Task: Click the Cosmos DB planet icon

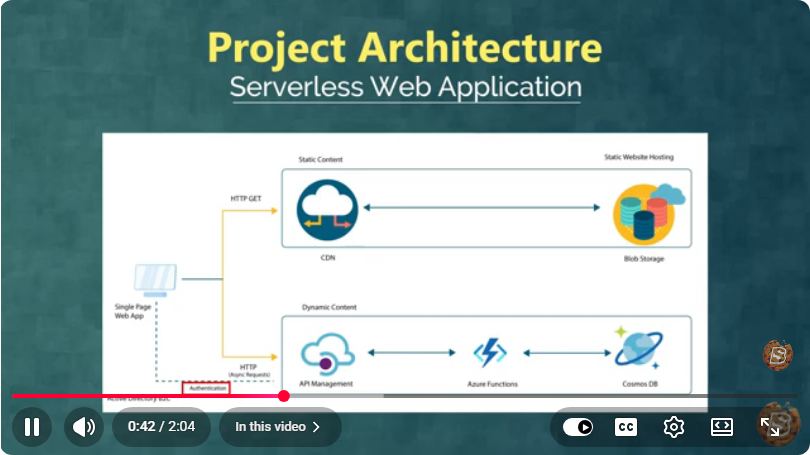Action: [638, 348]
